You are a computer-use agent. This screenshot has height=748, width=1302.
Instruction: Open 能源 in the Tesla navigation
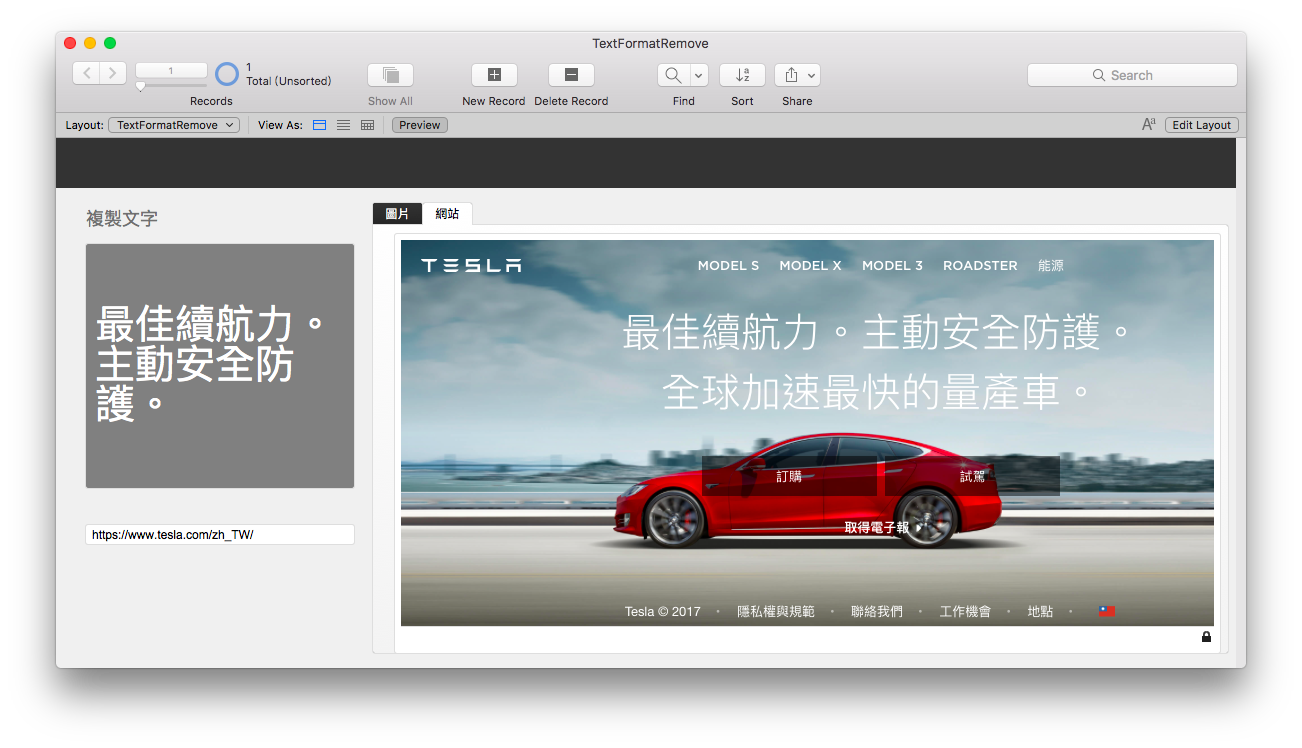[1051, 265]
